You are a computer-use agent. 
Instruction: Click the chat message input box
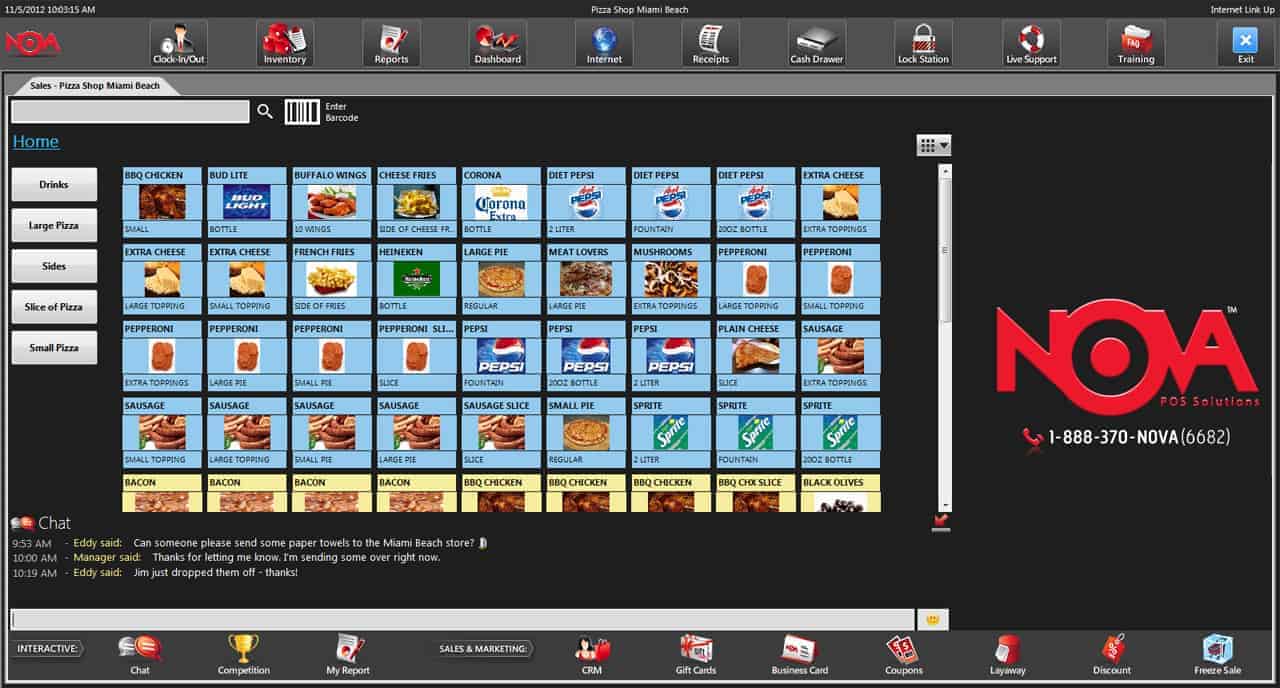click(x=462, y=620)
